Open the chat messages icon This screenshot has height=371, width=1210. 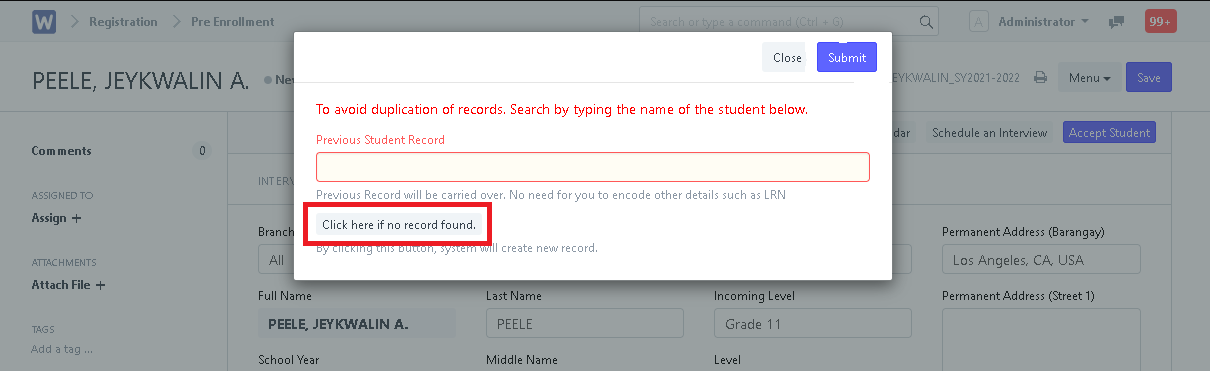[1116, 21]
